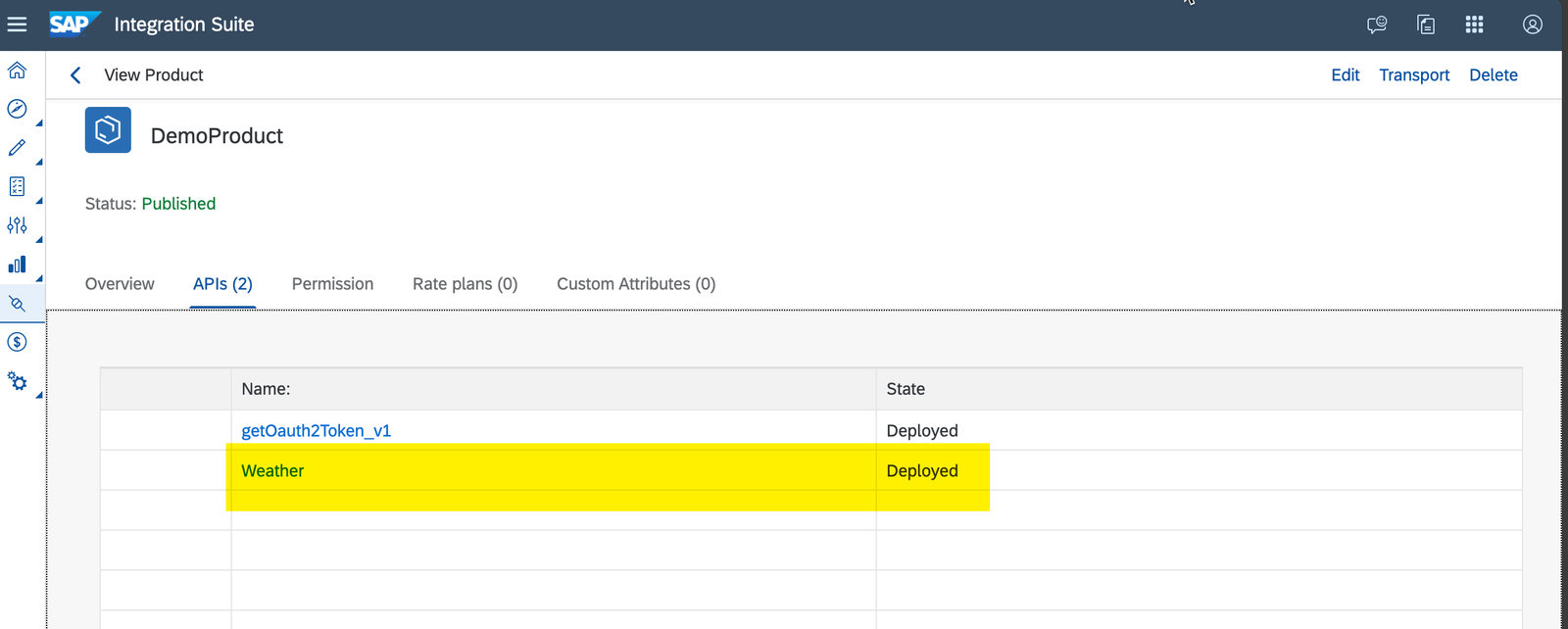Go back using the left chevron
Screen dimensions: 1568x629
(75, 75)
